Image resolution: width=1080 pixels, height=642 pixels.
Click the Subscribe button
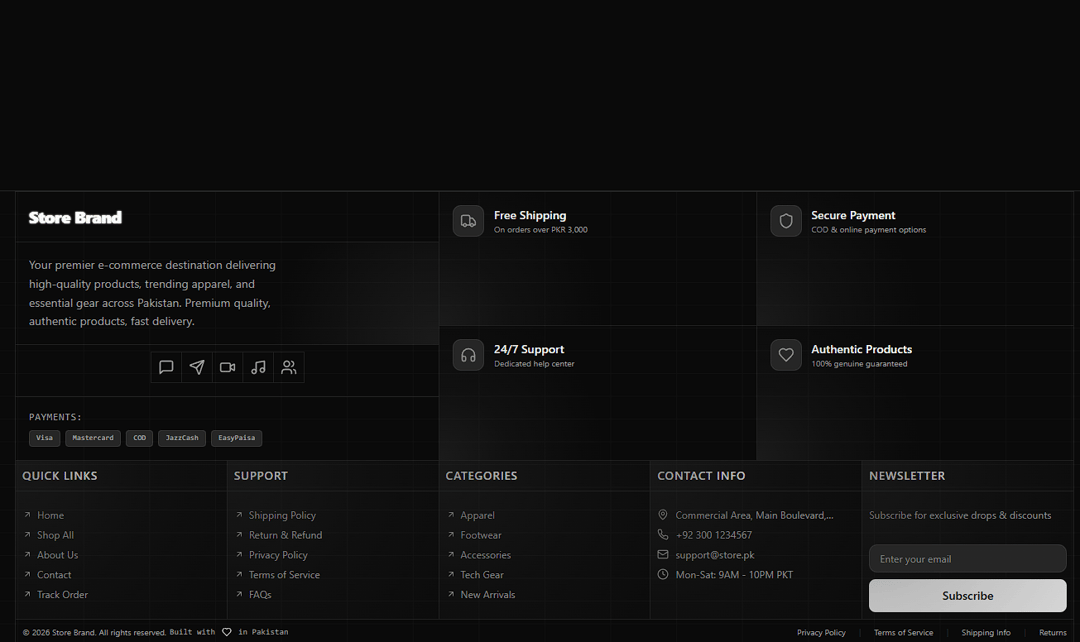(x=967, y=596)
